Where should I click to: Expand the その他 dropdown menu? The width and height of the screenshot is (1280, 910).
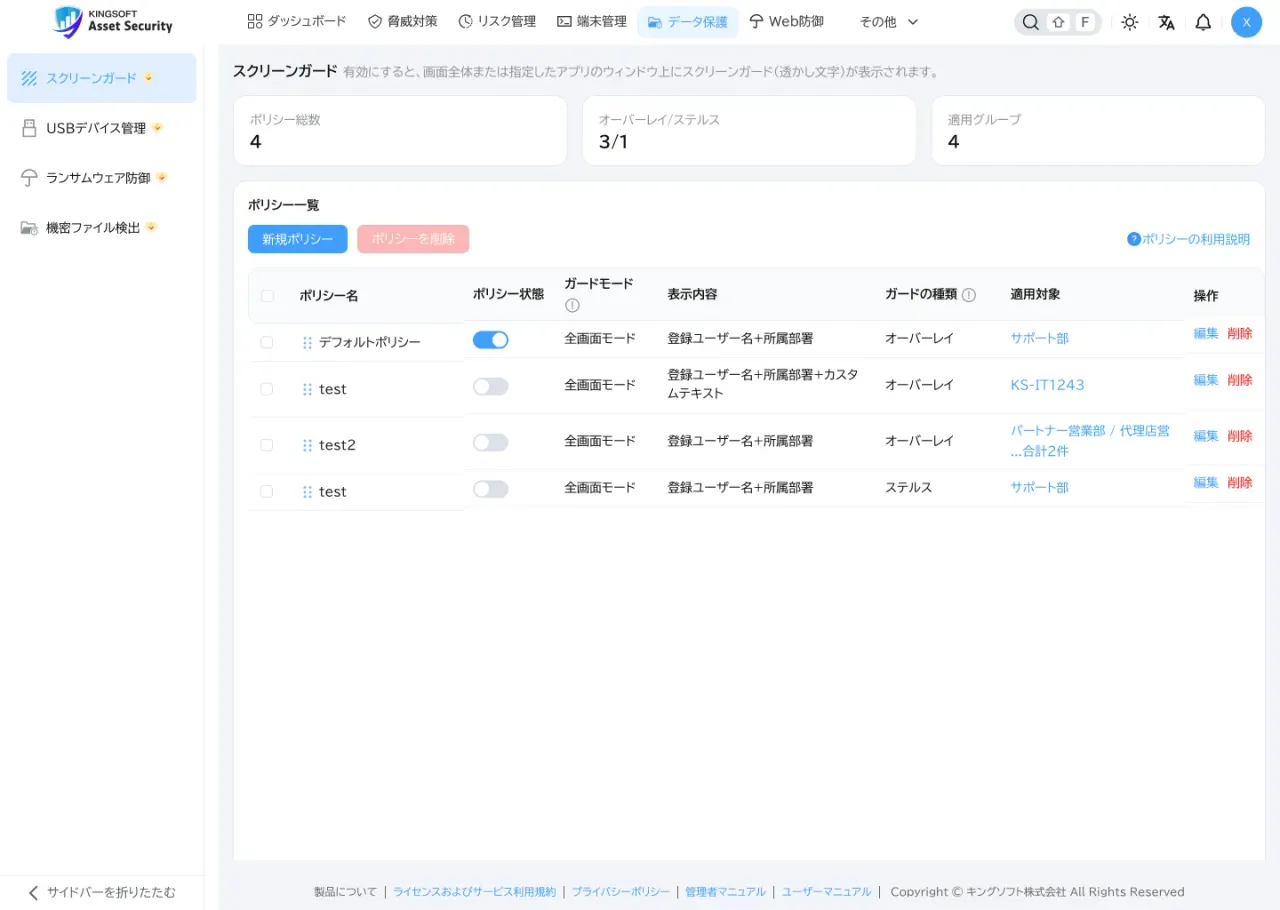(x=888, y=22)
